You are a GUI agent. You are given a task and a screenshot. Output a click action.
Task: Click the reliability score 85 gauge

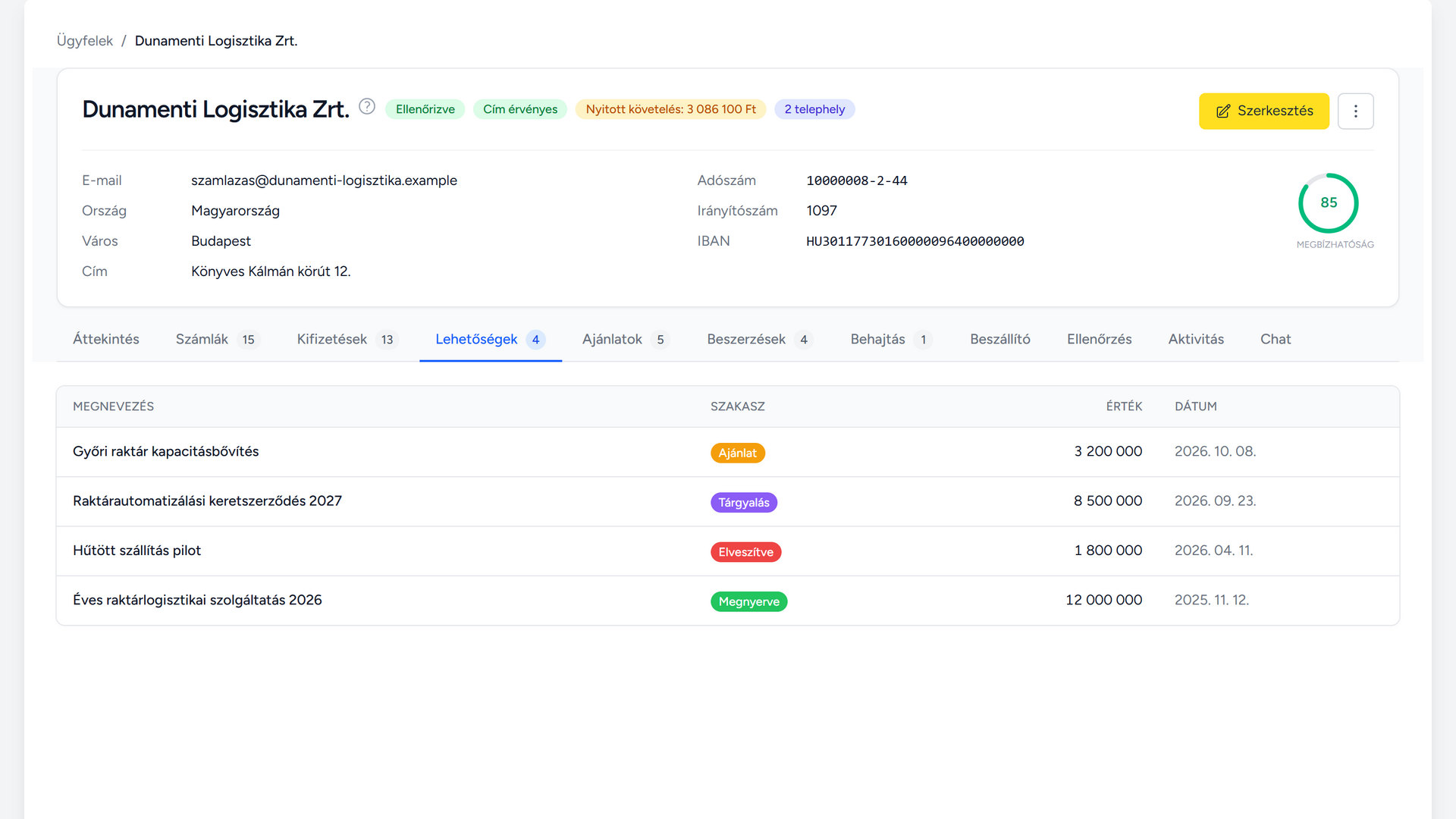click(1329, 203)
